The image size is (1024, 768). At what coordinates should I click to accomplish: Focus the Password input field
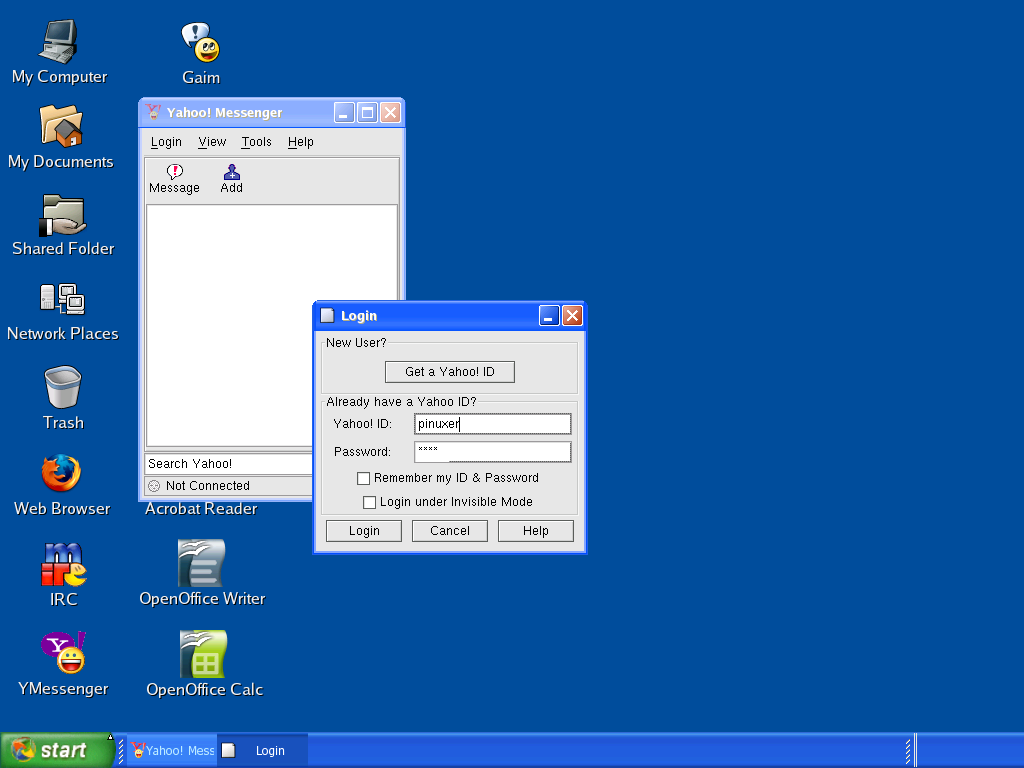(x=492, y=452)
